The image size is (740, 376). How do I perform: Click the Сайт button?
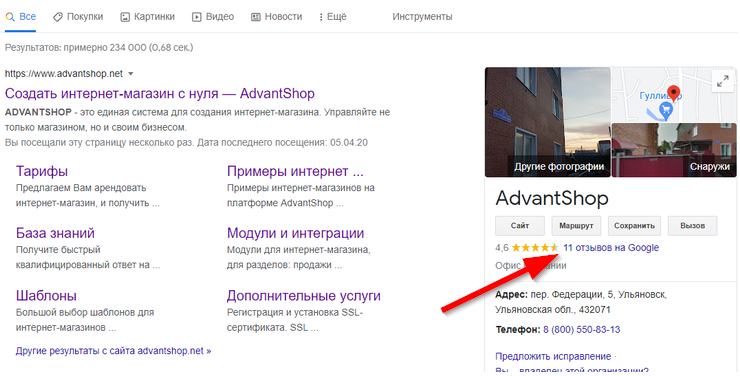point(520,226)
